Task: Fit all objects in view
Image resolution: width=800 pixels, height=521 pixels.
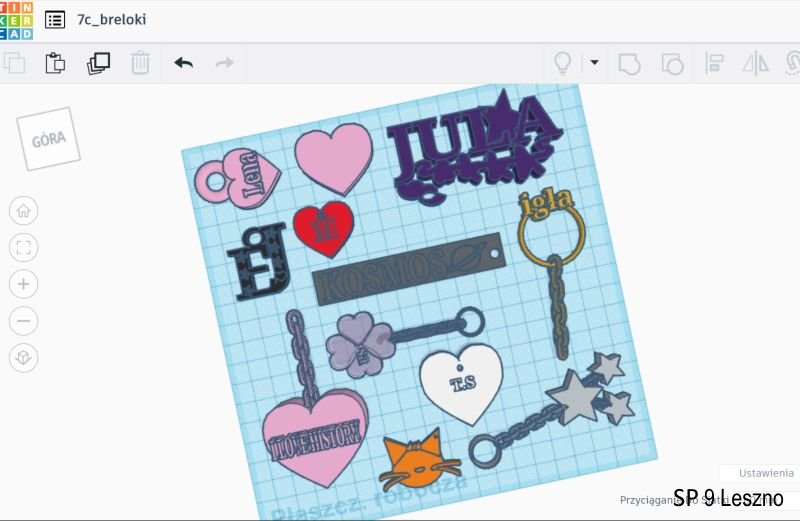Action: [x=24, y=247]
